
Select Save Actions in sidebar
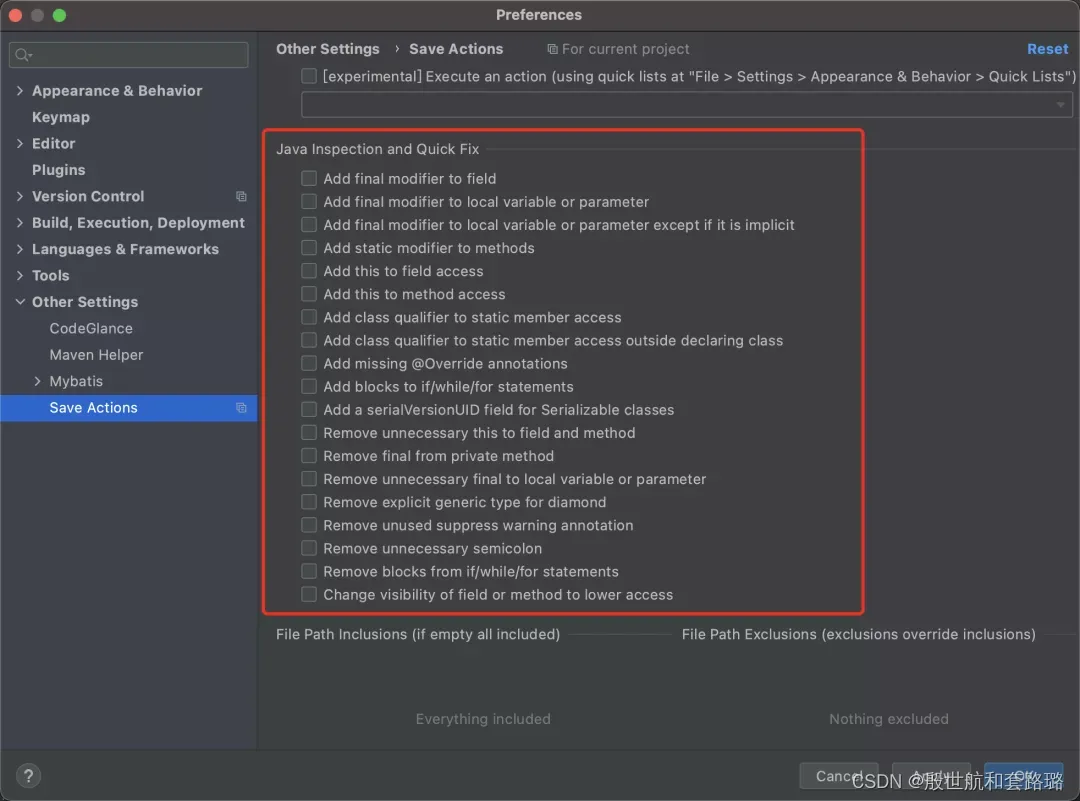pos(129,408)
